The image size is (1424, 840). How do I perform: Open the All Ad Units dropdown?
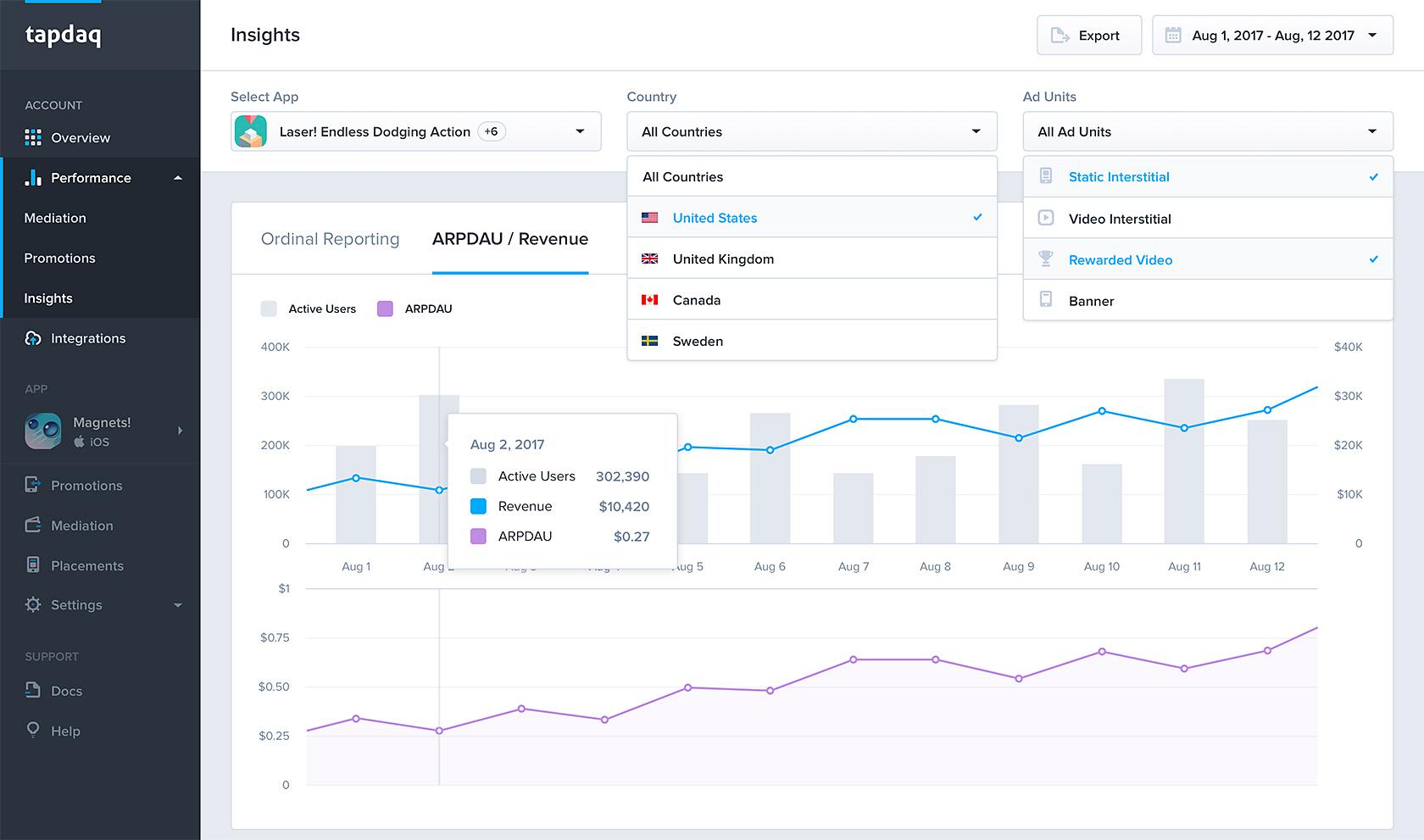point(1207,131)
